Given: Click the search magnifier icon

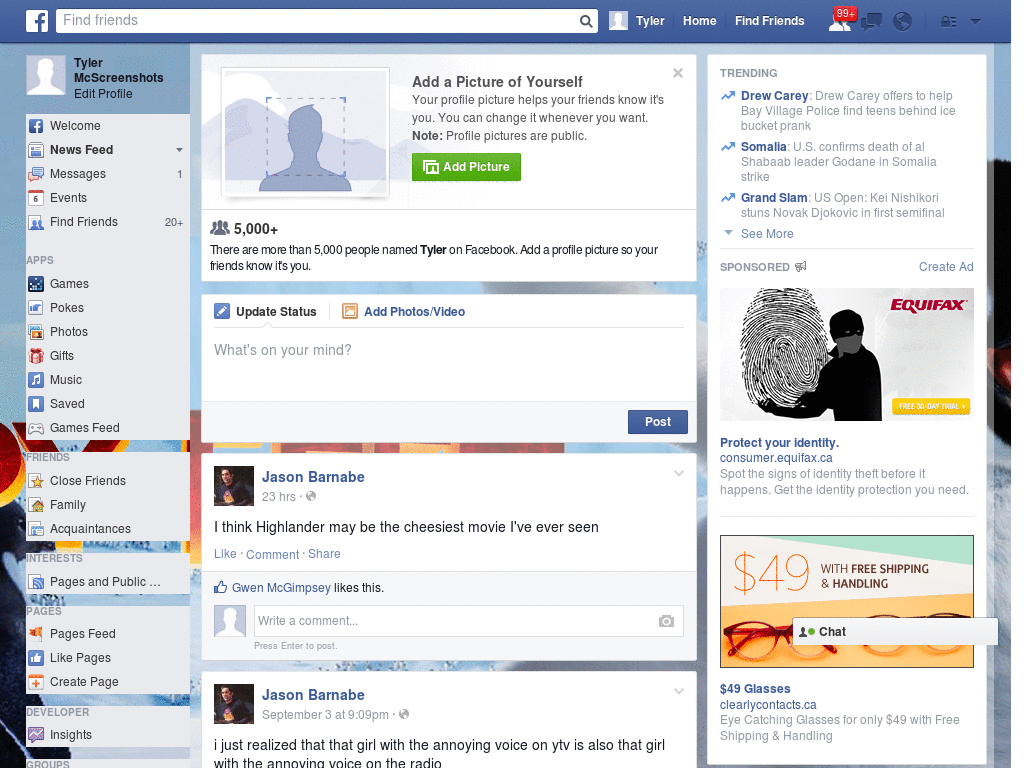Looking at the screenshot, I should click(586, 21).
